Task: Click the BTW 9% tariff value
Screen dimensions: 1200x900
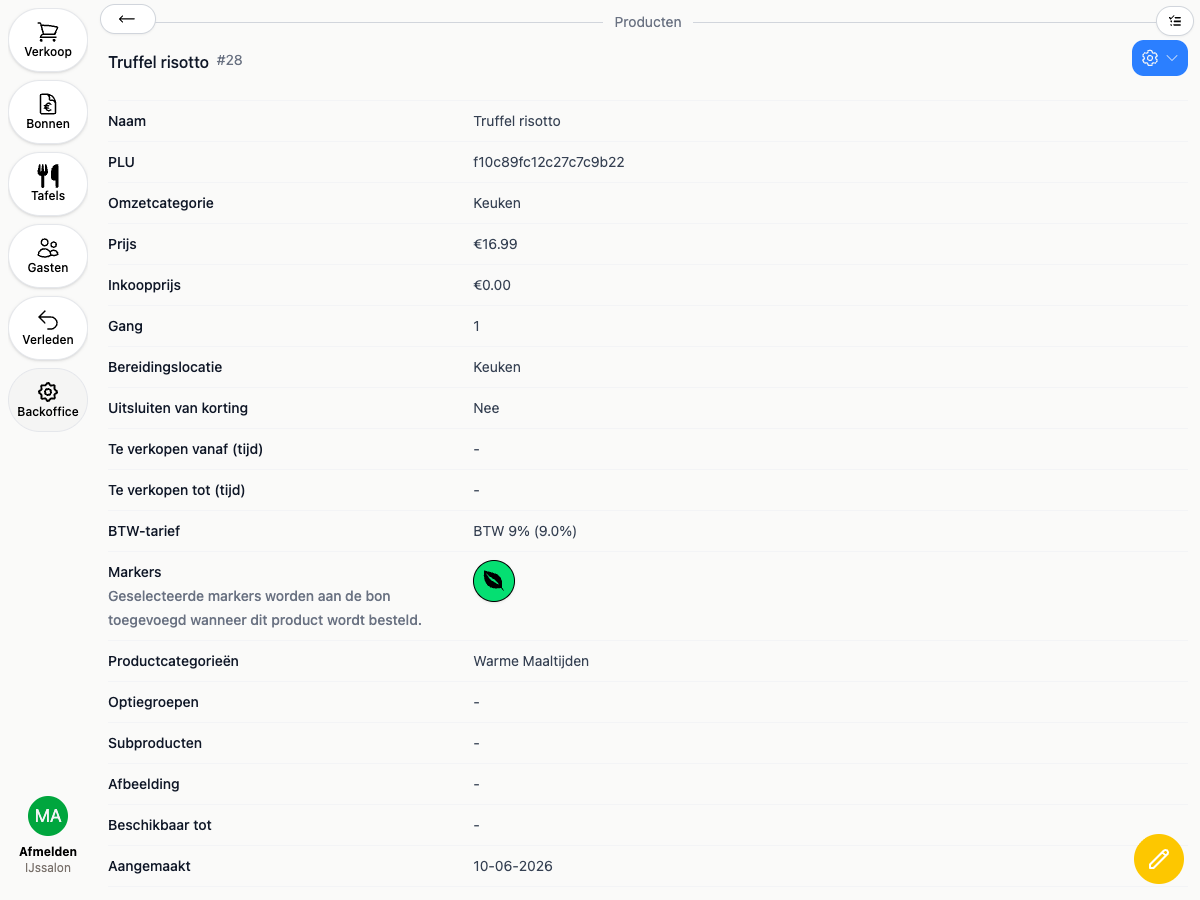Action: (x=525, y=531)
